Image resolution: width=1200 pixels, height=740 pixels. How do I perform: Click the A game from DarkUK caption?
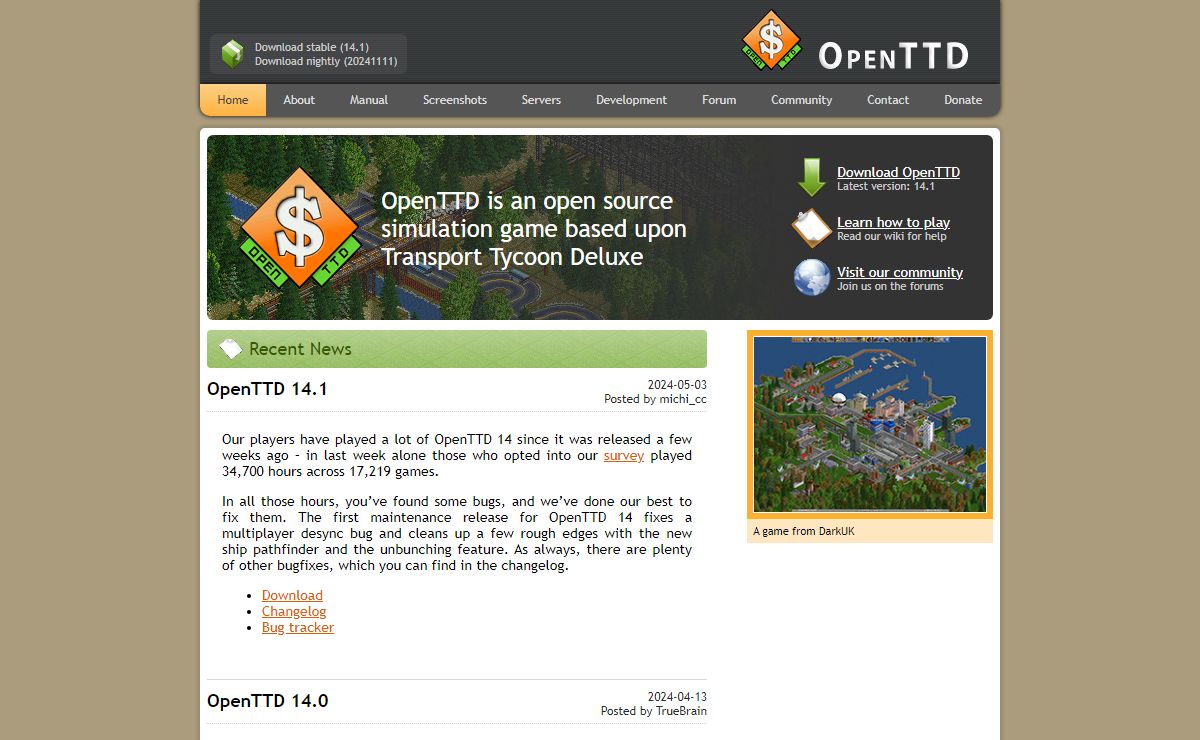tap(804, 531)
